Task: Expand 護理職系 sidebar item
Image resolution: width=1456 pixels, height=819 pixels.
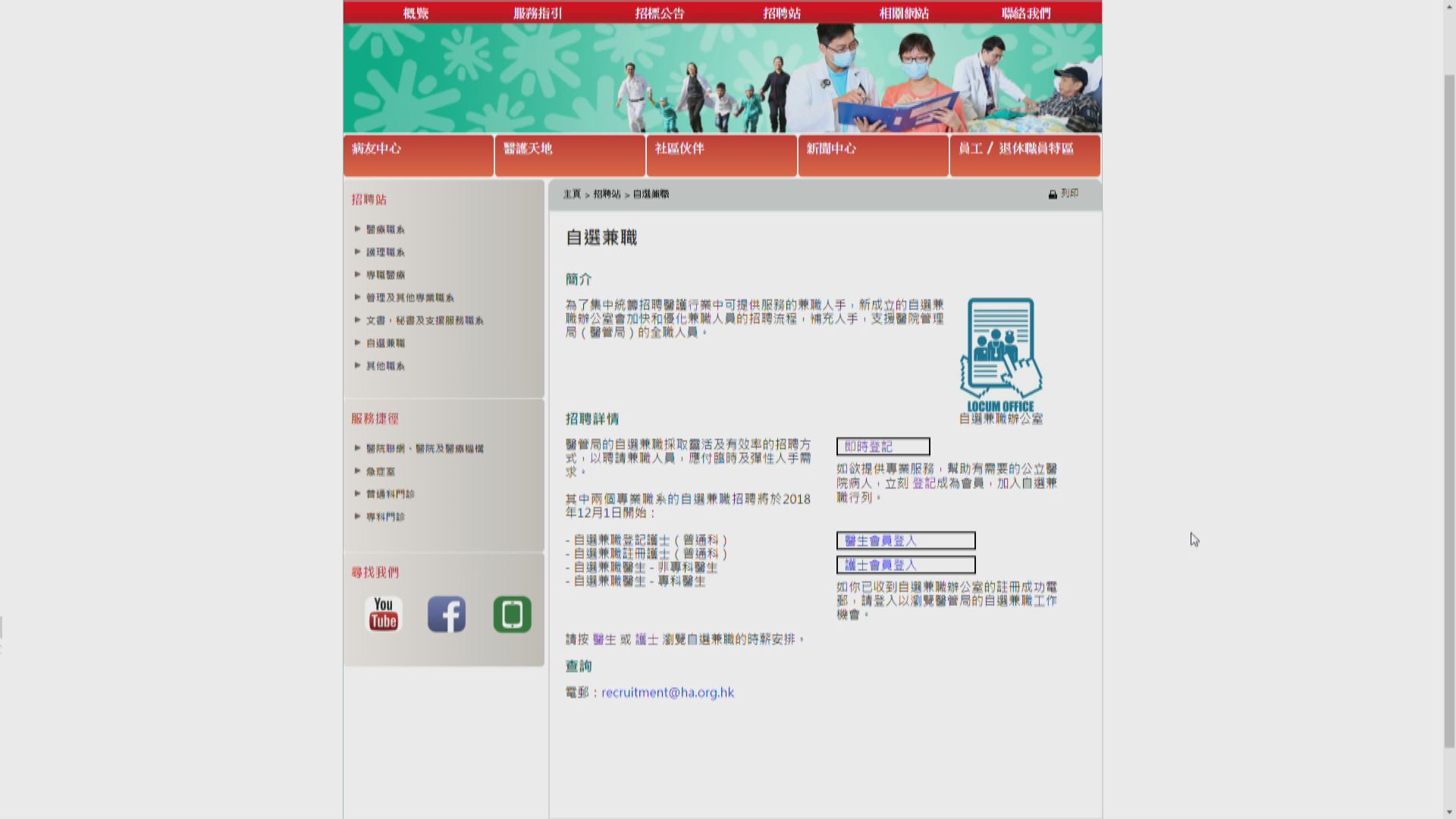Action: pos(385,253)
